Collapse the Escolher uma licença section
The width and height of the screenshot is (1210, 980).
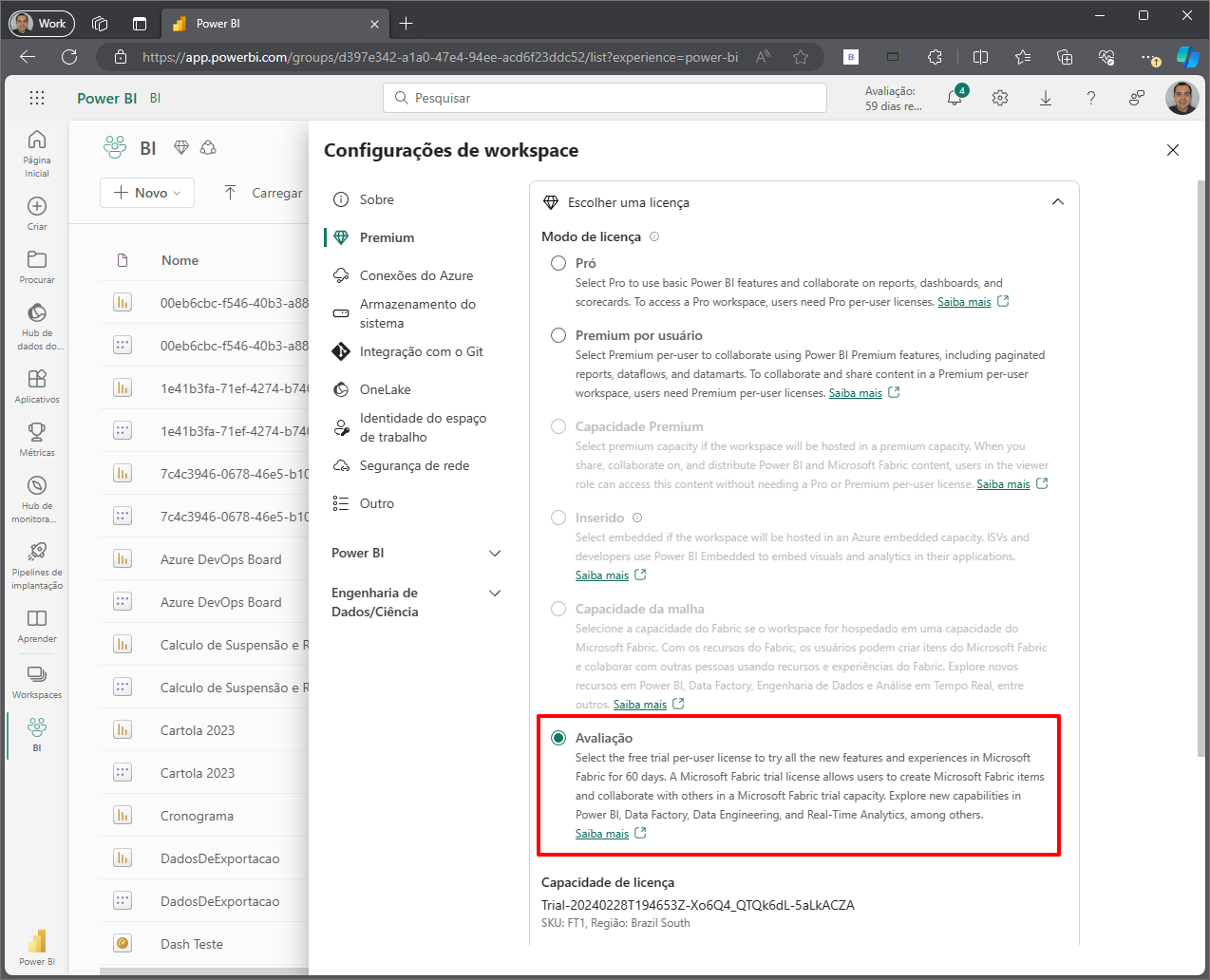click(1057, 202)
